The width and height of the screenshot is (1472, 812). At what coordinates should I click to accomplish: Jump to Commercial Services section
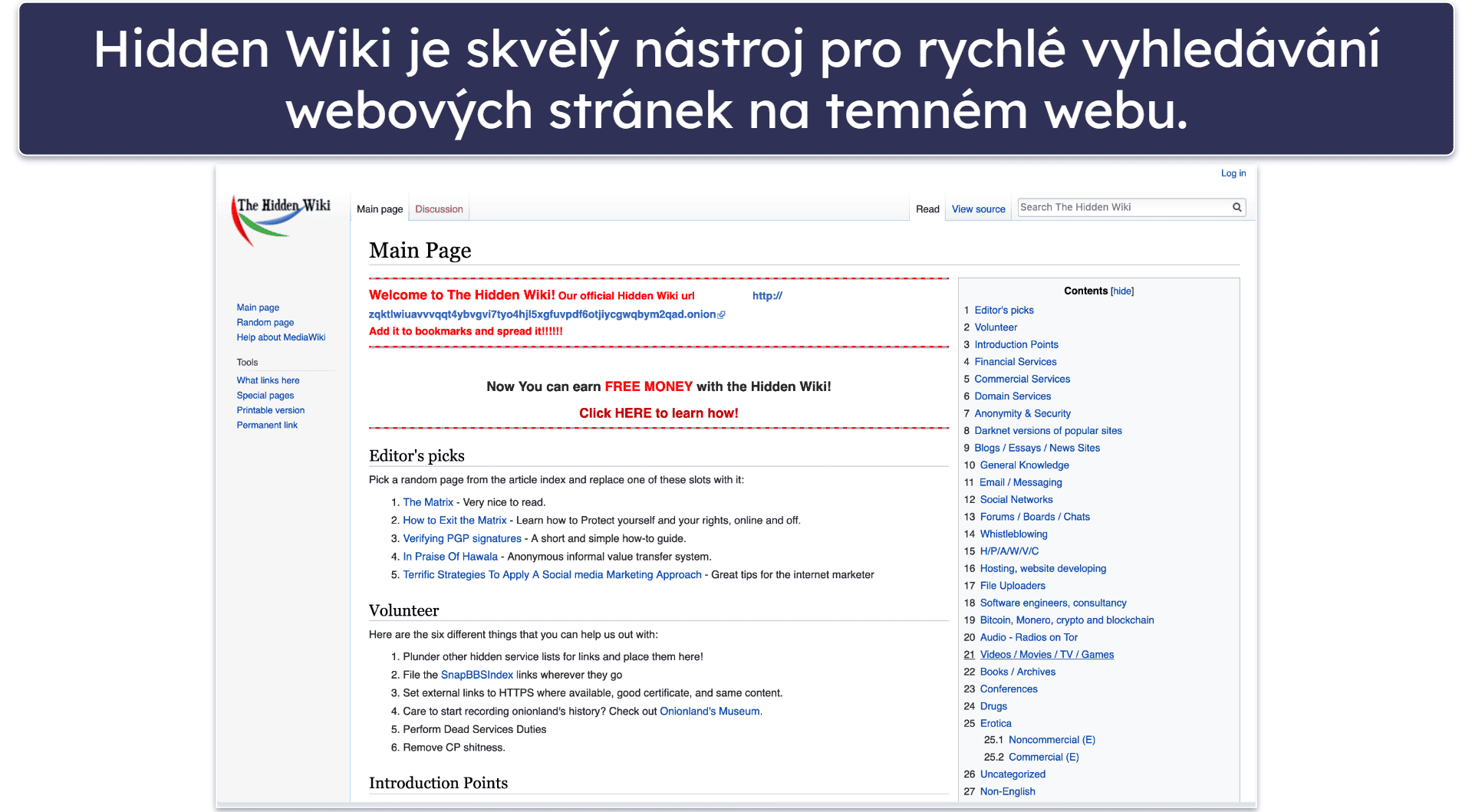coord(1022,380)
